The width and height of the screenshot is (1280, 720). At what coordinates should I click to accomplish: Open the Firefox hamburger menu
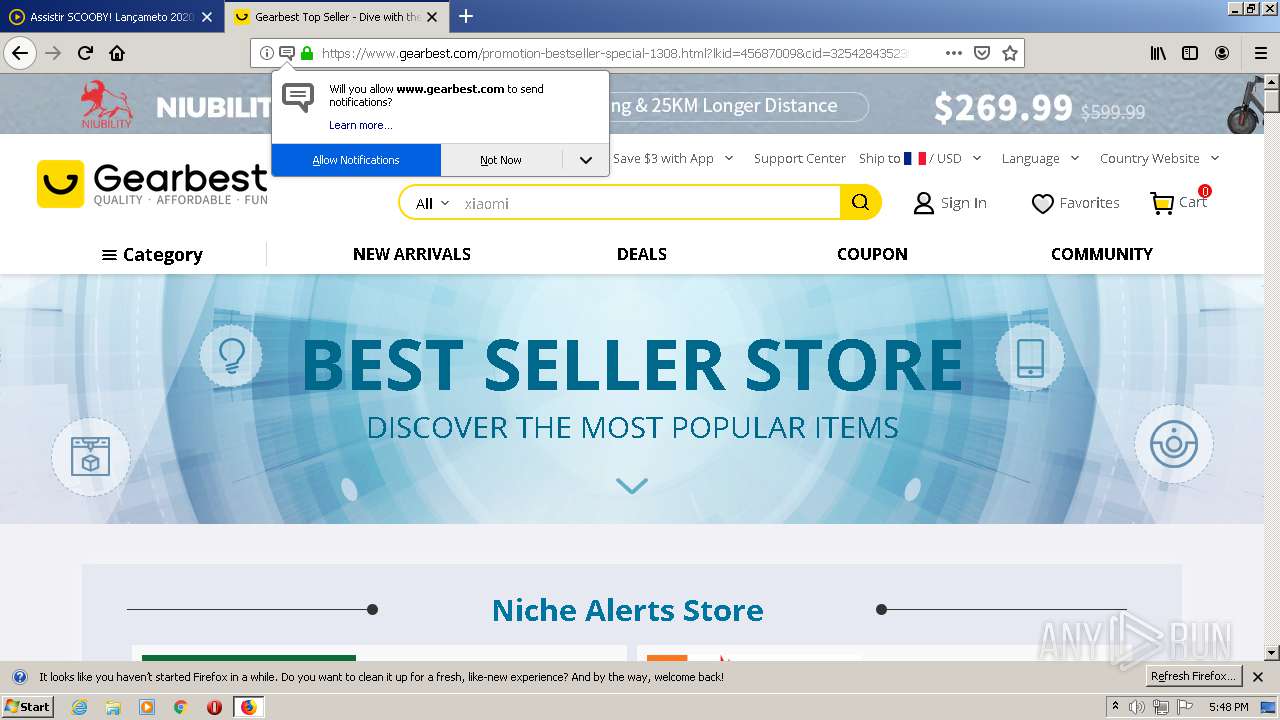click(x=1260, y=53)
